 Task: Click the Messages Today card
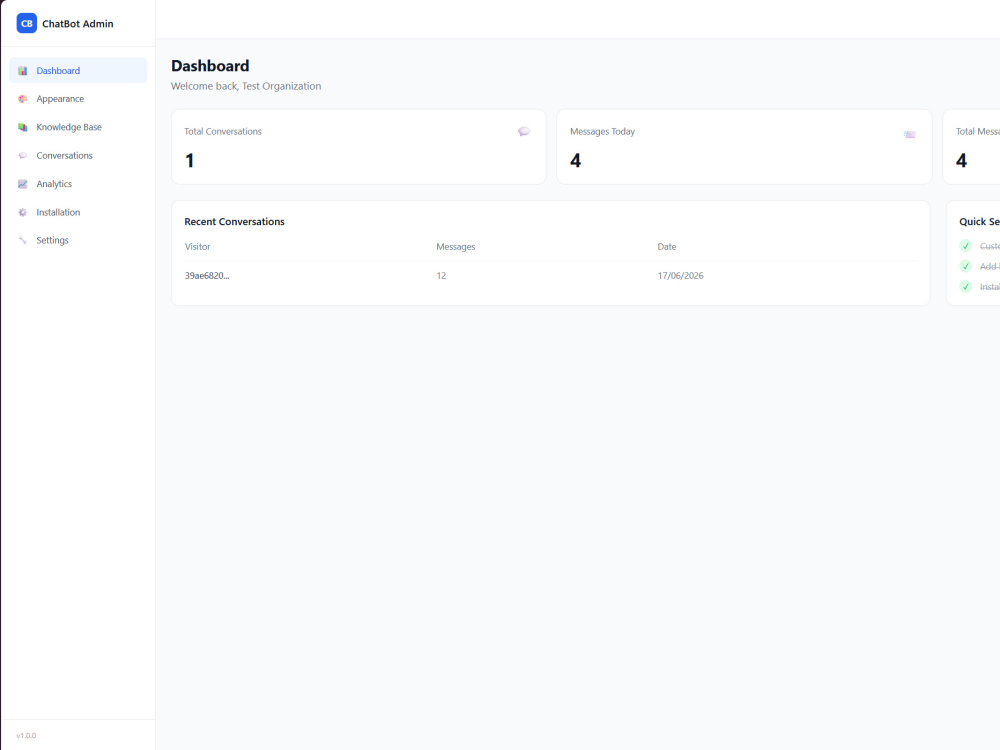click(x=744, y=147)
